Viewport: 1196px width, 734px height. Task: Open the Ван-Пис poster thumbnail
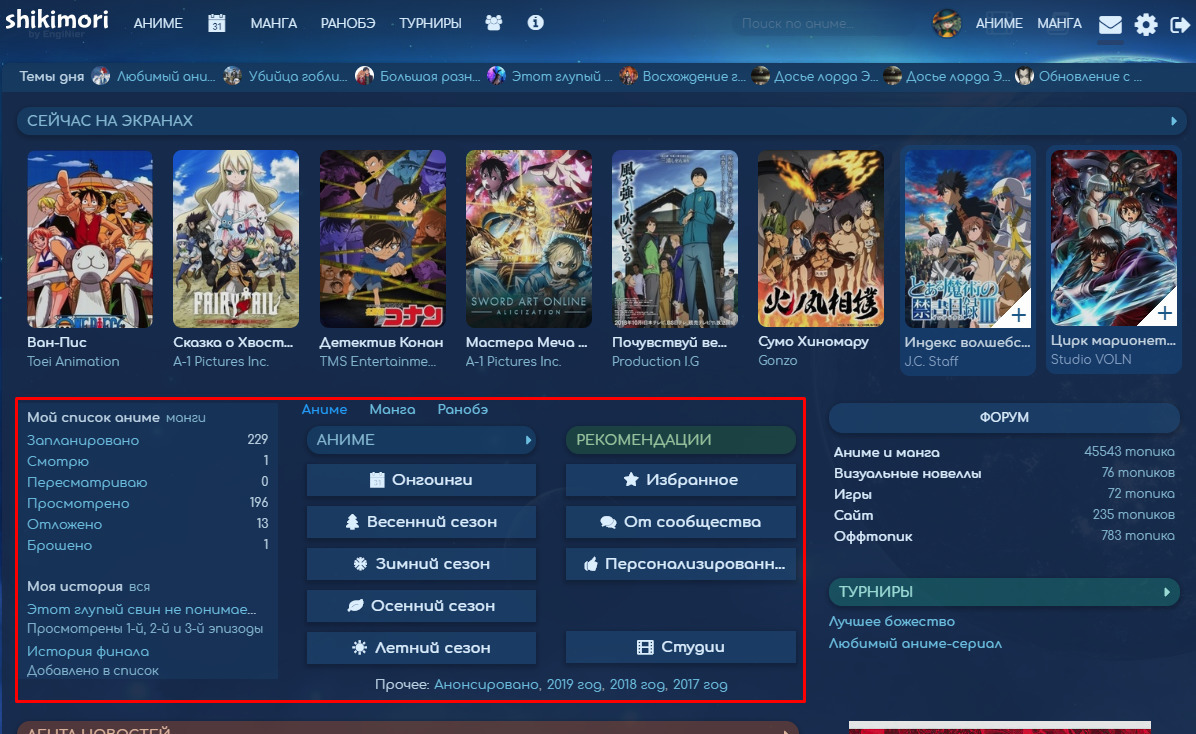90,239
